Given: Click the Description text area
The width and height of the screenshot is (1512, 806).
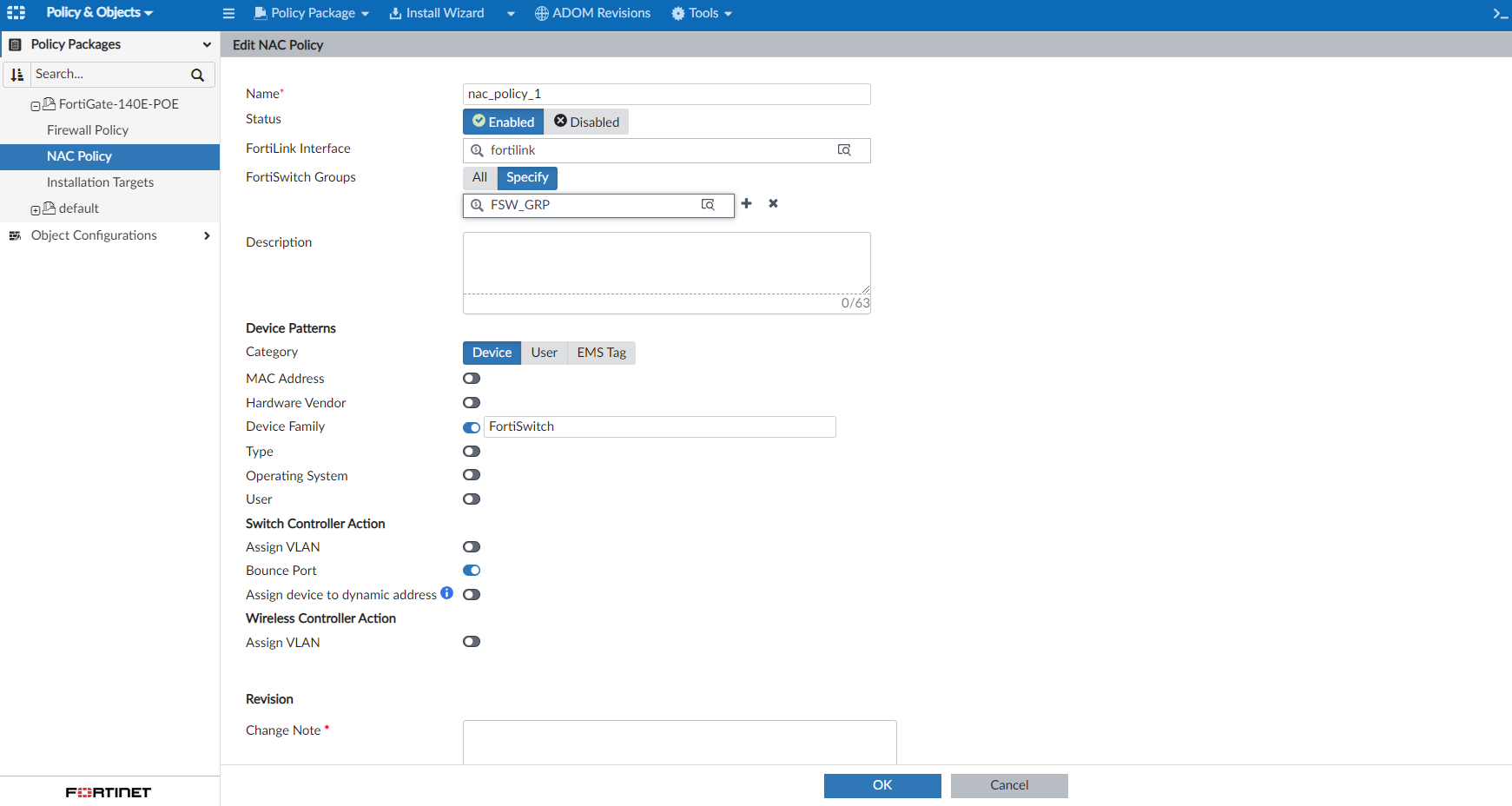Looking at the screenshot, I should pyautogui.click(x=667, y=263).
